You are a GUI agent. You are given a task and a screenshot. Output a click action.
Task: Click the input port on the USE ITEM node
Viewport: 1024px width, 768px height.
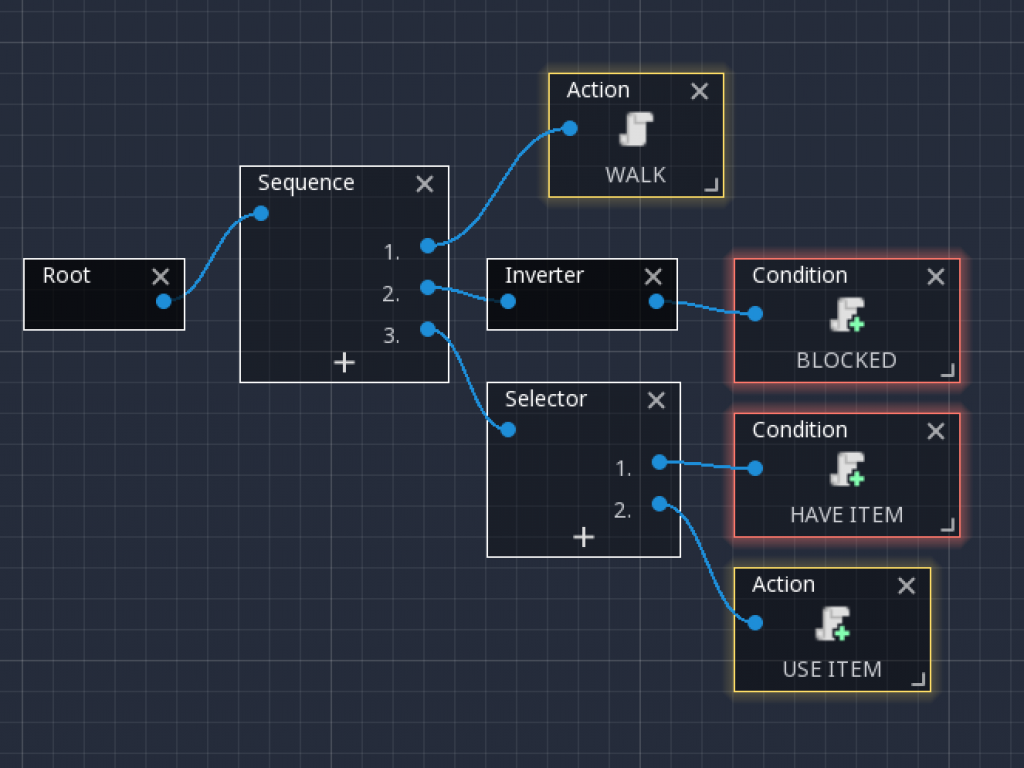pos(755,621)
